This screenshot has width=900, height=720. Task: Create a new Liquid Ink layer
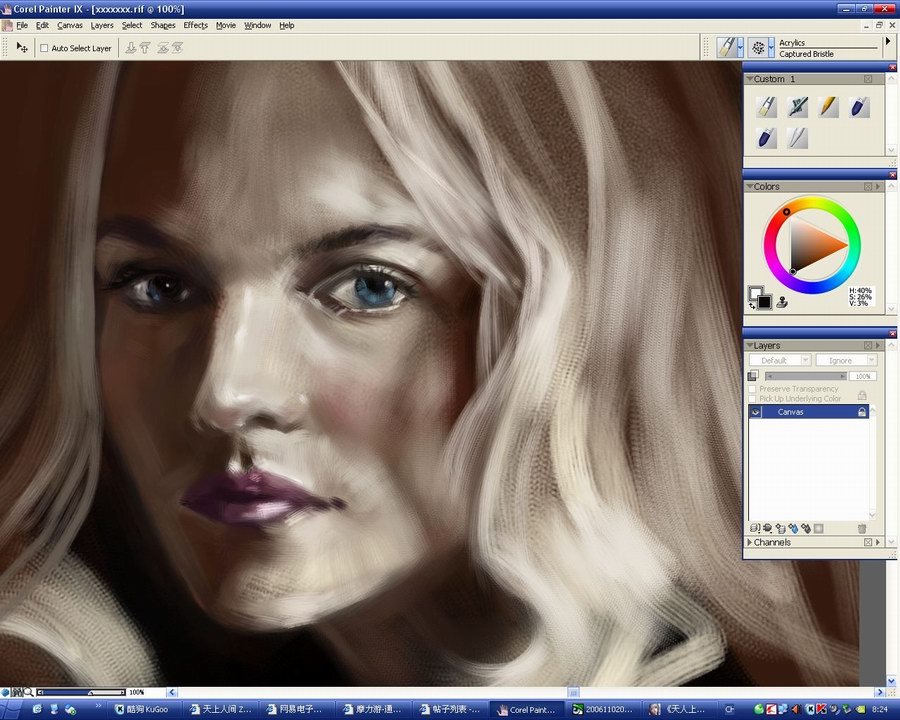click(x=806, y=528)
